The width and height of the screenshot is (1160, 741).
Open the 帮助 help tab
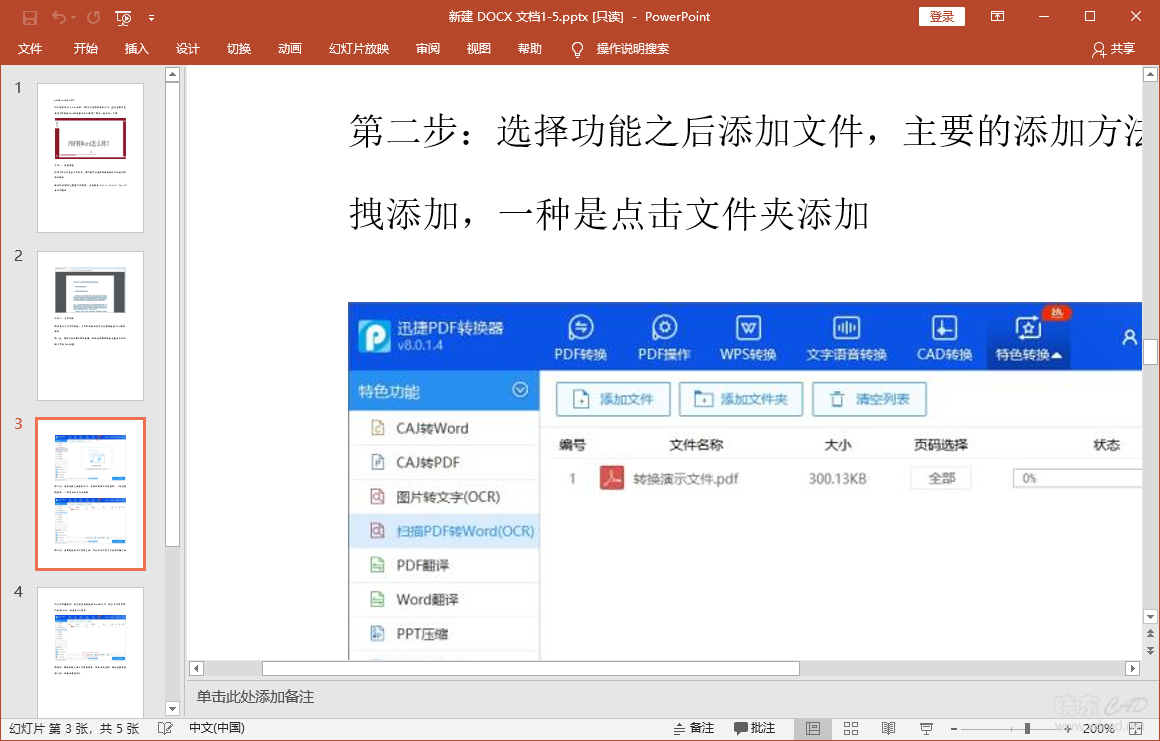(x=530, y=49)
